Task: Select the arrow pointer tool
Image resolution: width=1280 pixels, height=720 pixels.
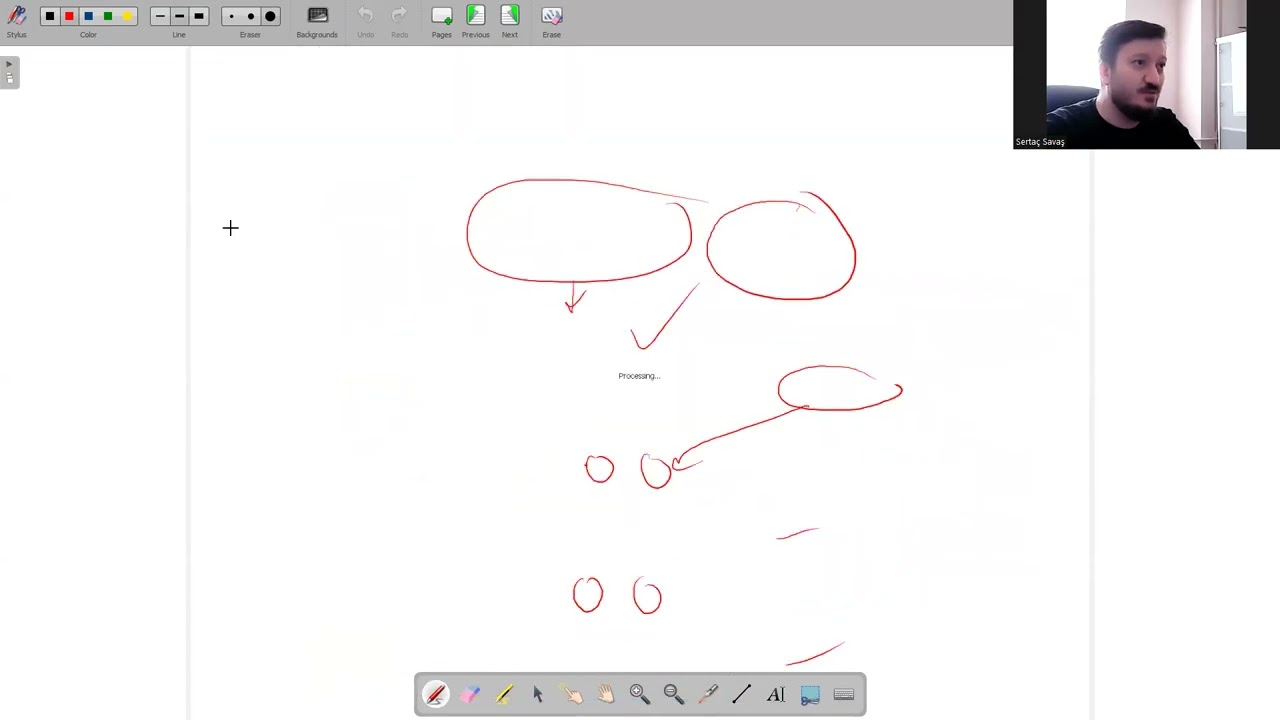Action: (538, 695)
